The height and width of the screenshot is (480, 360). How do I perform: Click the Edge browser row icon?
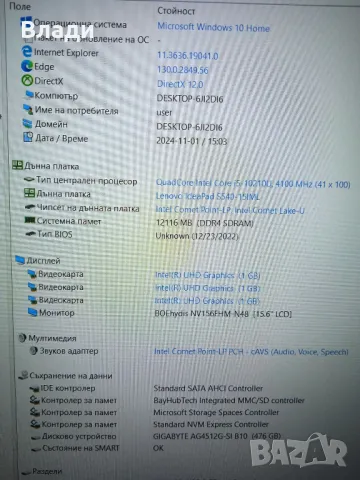coord(27,66)
